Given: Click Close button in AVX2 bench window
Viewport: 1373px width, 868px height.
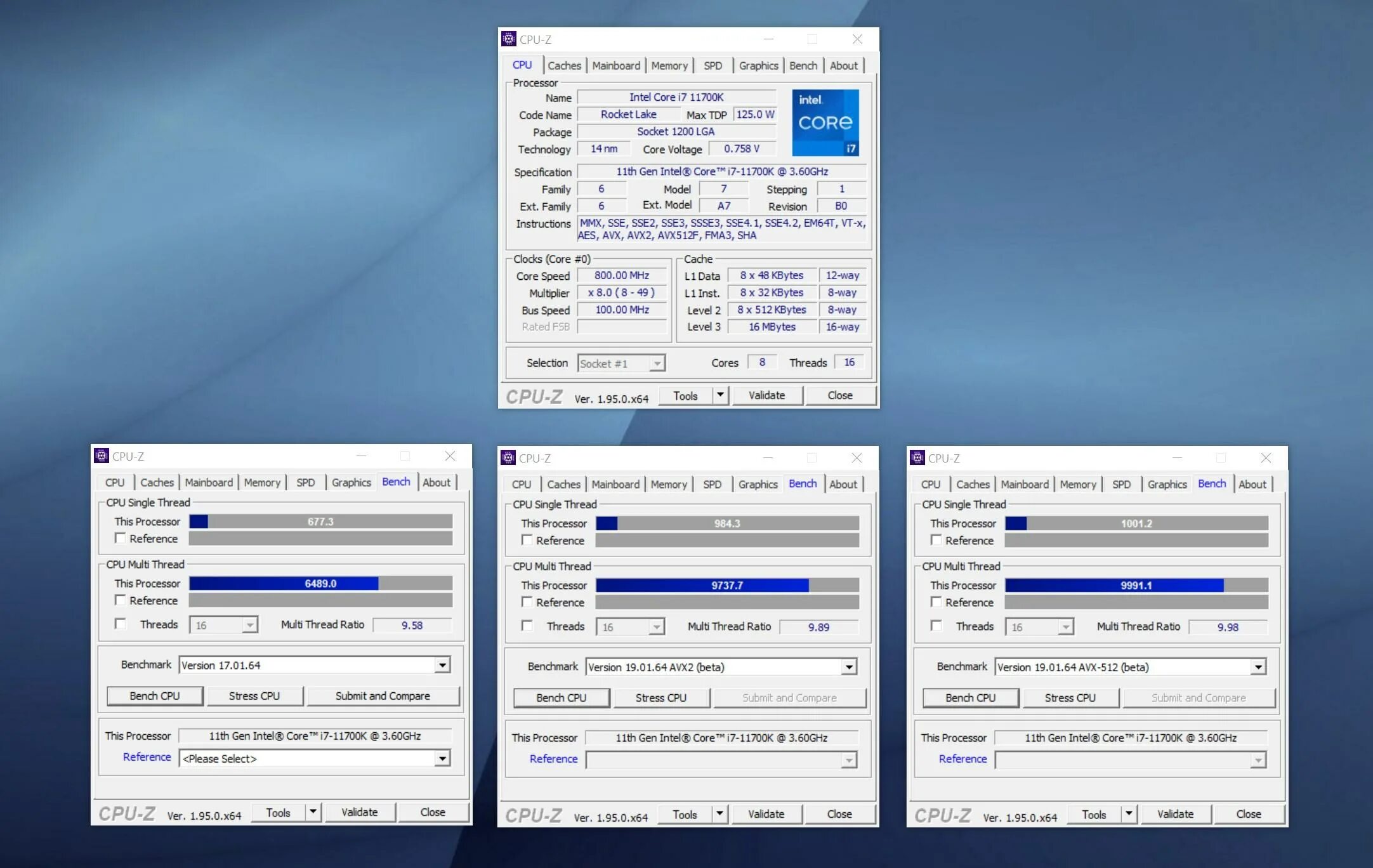Looking at the screenshot, I should [839, 814].
